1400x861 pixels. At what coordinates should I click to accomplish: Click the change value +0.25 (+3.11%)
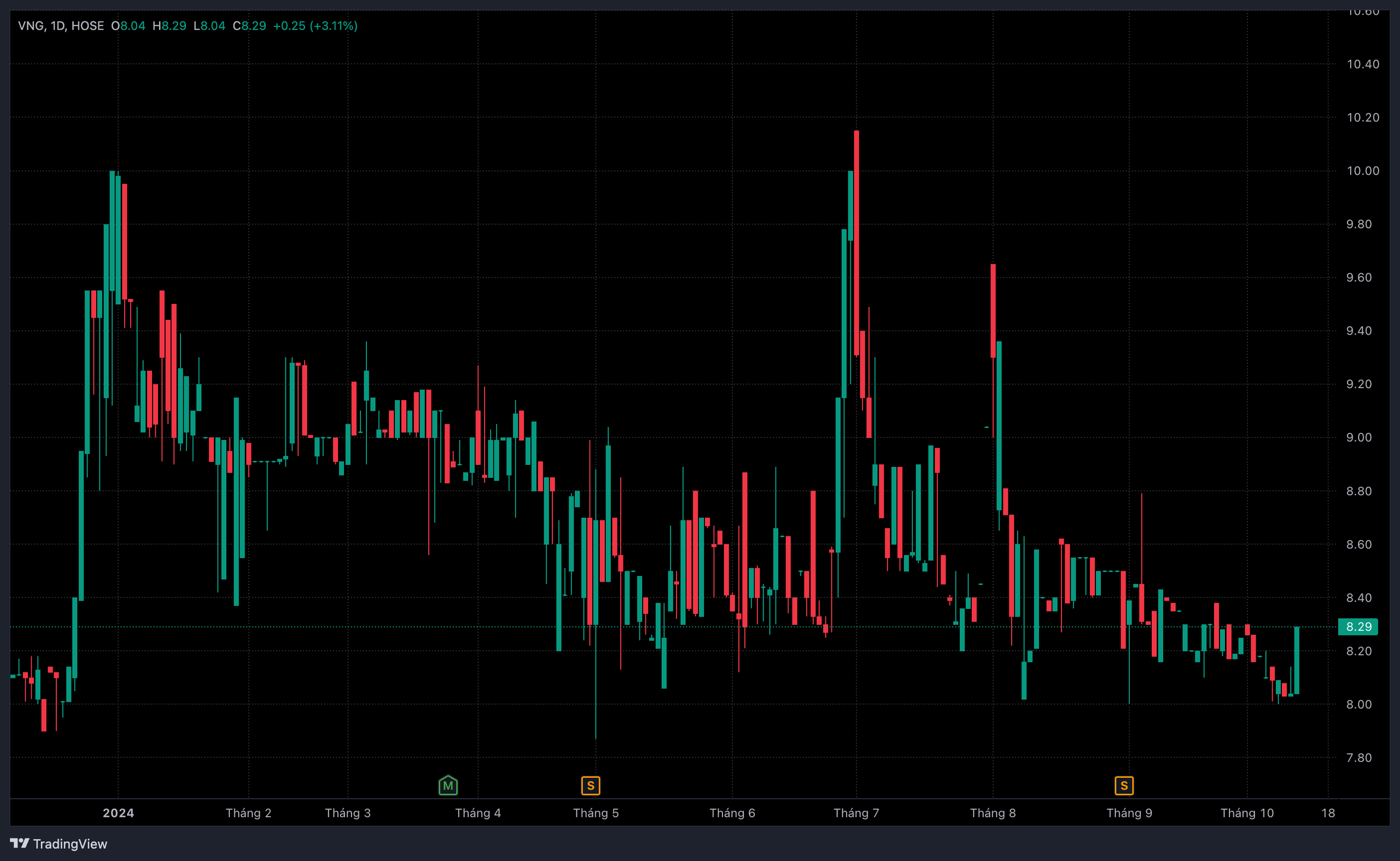click(x=316, y=26)
